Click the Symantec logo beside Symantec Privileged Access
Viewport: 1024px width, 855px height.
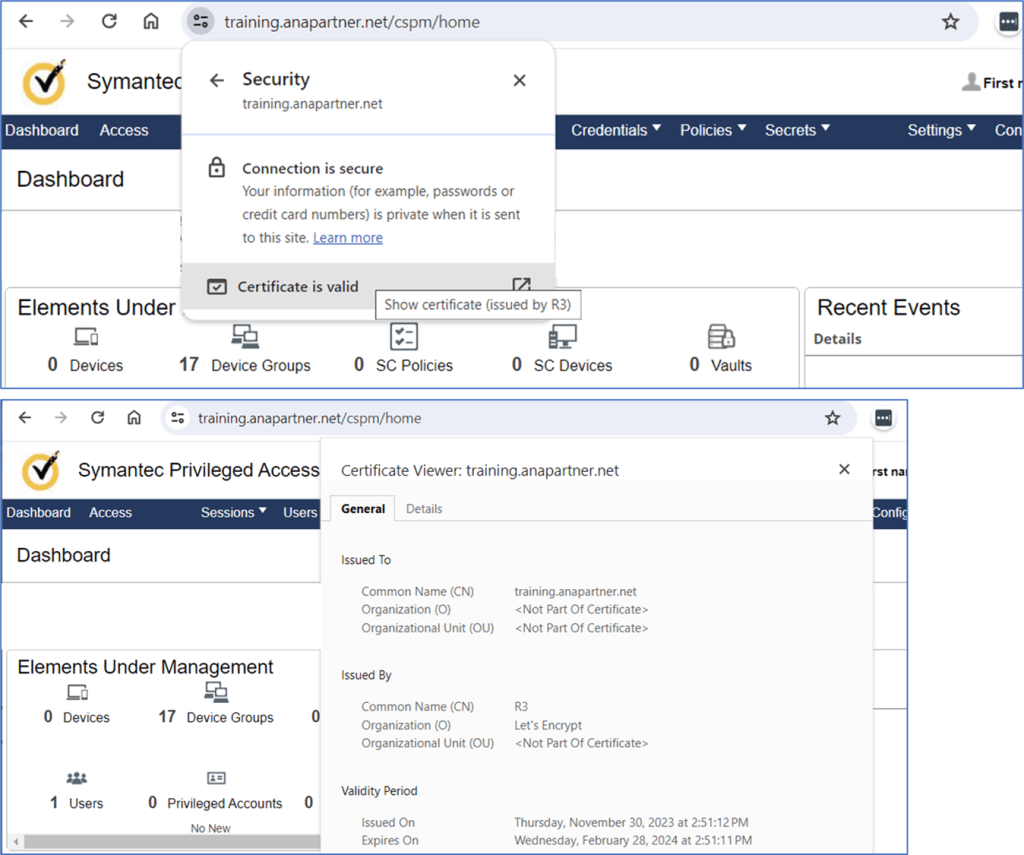click(x=40, y=470)
